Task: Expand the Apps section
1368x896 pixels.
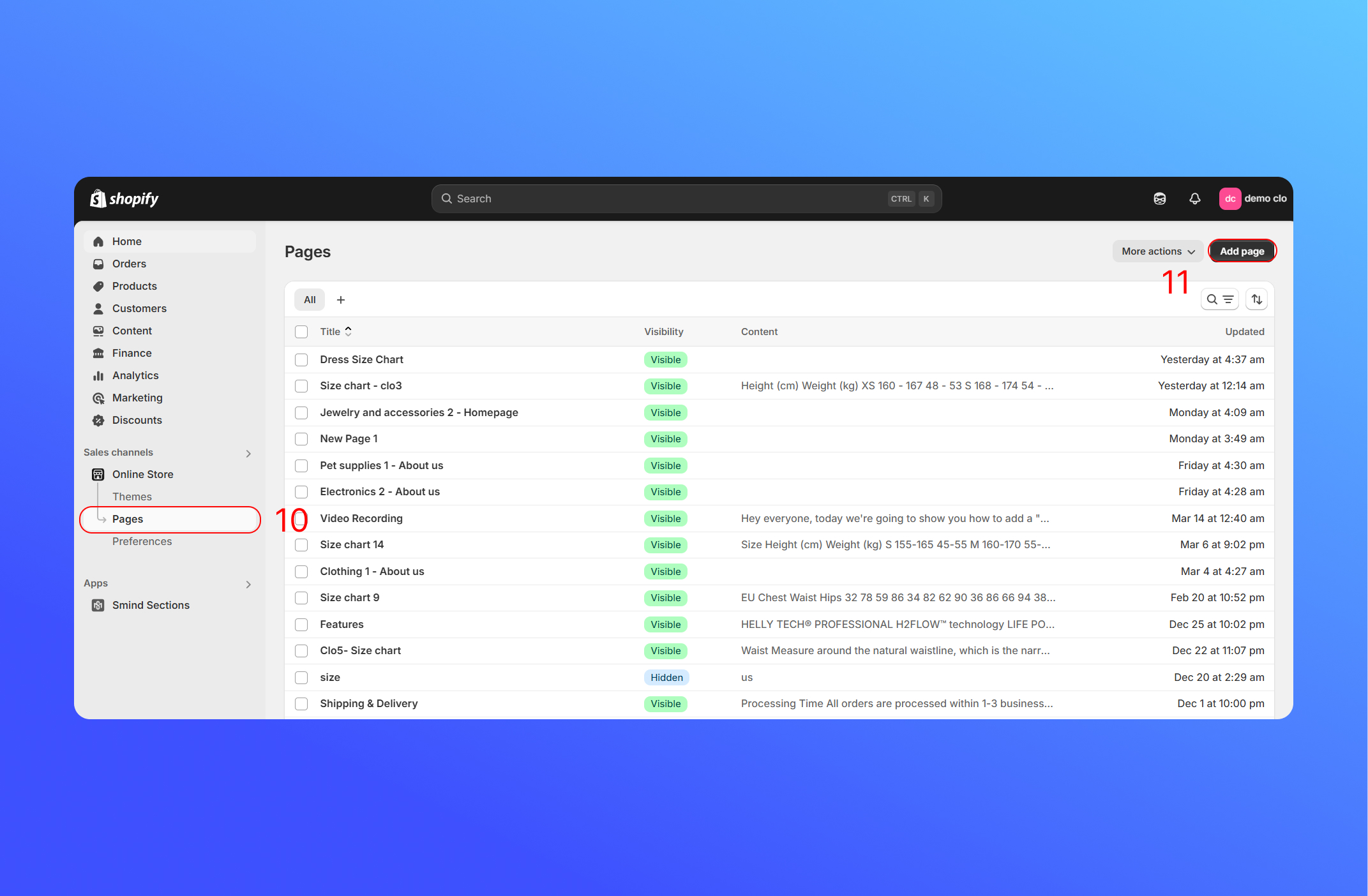Action: click(248, 584)
